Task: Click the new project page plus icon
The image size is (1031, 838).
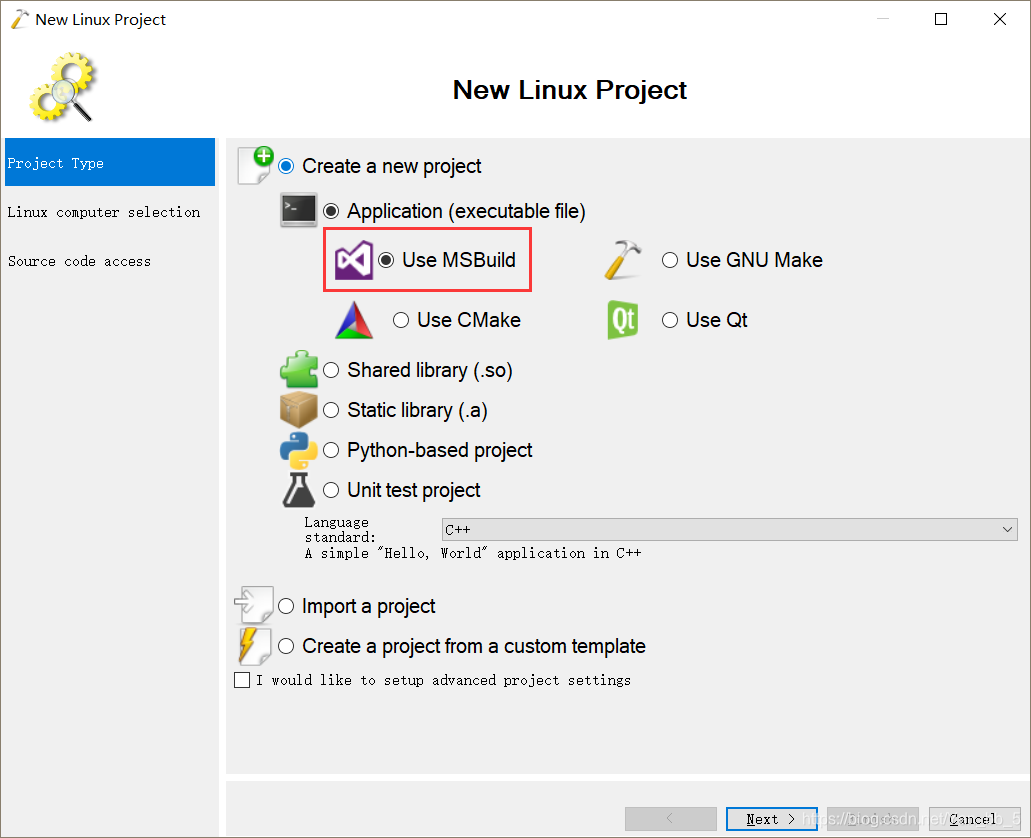Action: click(256, 165)
